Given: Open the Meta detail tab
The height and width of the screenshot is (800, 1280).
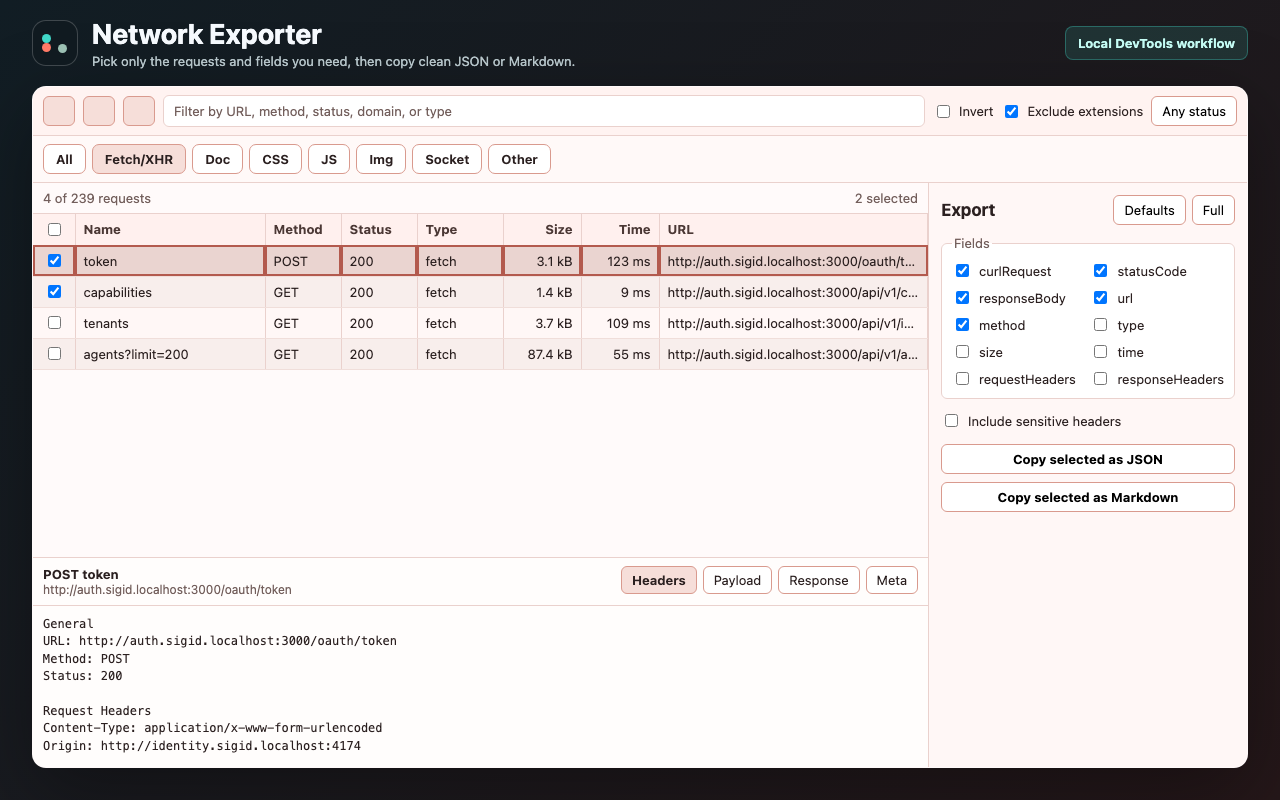Looking at the screenshot, I should (891, 580).
